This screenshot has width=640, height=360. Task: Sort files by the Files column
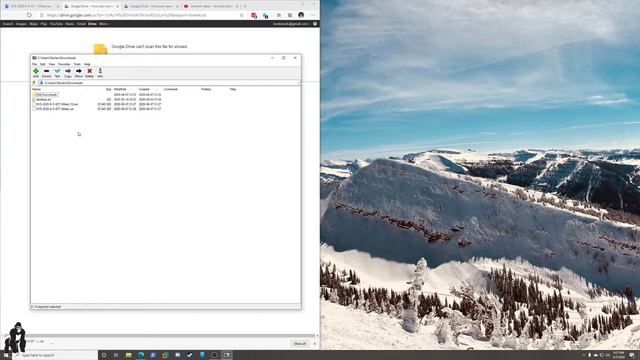(x=233, y=89)
